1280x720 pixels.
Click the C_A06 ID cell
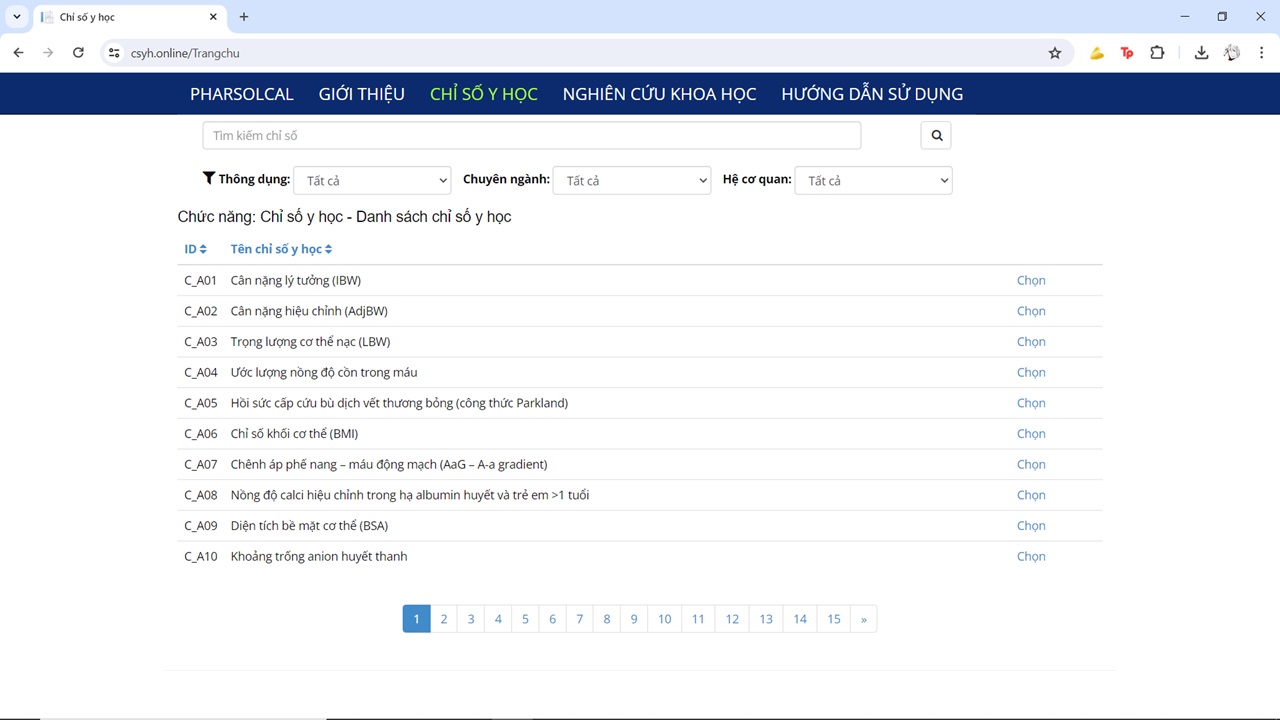tap(201, 434)
